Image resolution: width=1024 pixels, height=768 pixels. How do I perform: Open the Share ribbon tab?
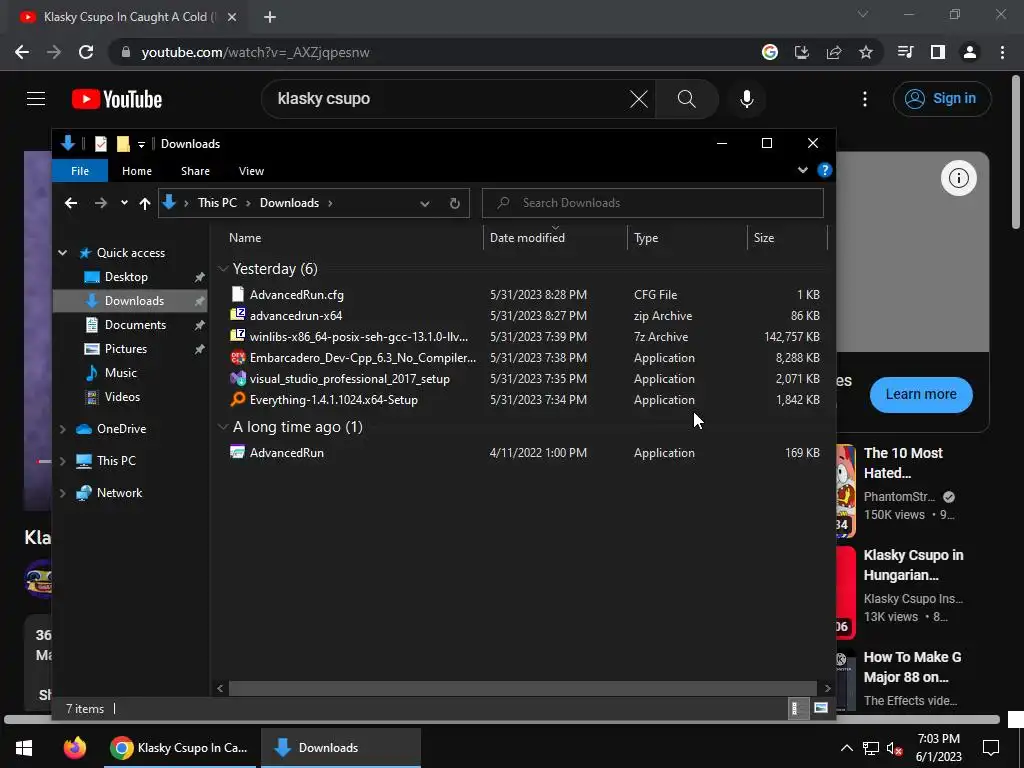click(x=195, y=170)
